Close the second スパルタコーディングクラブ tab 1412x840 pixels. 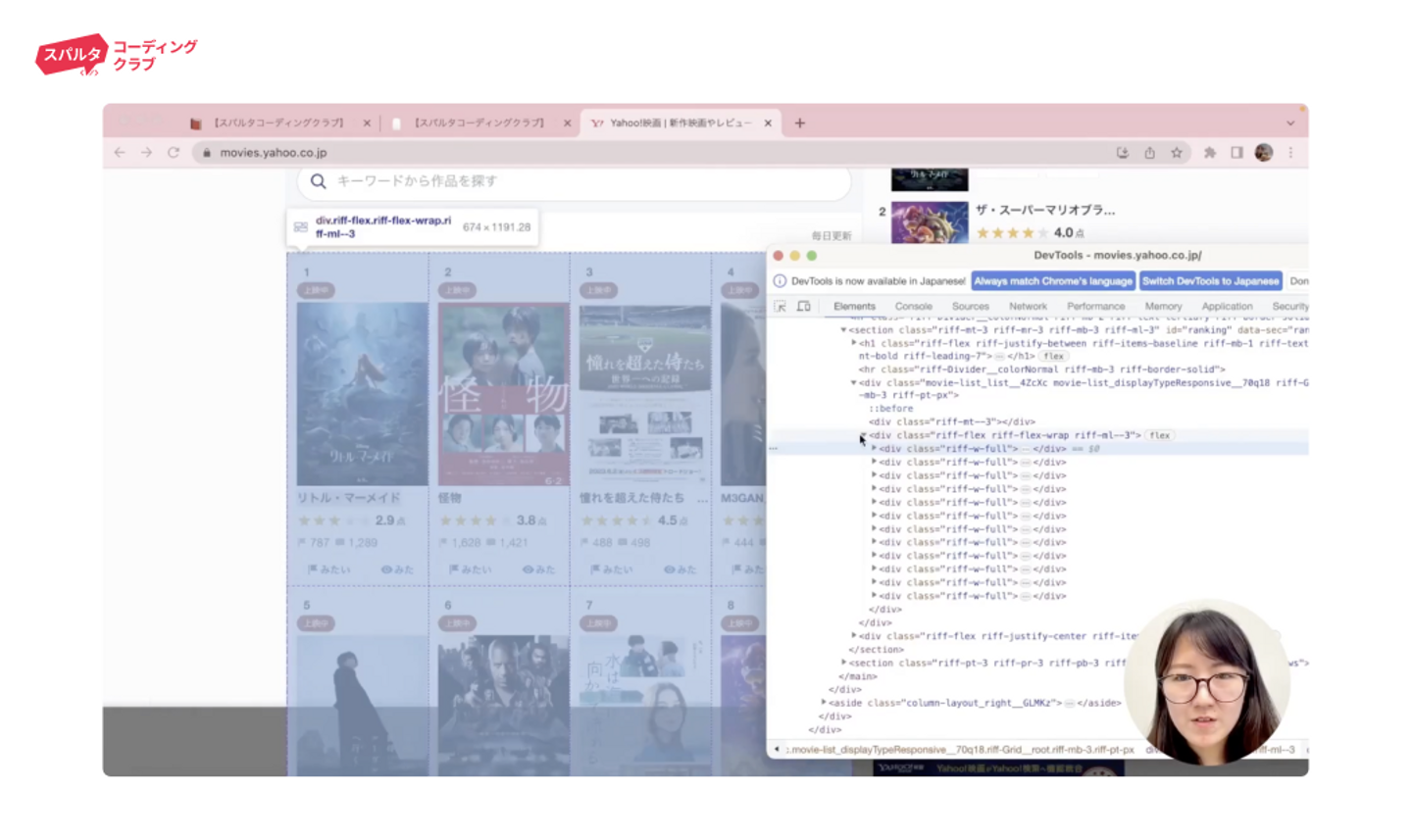tap(567, 124)
